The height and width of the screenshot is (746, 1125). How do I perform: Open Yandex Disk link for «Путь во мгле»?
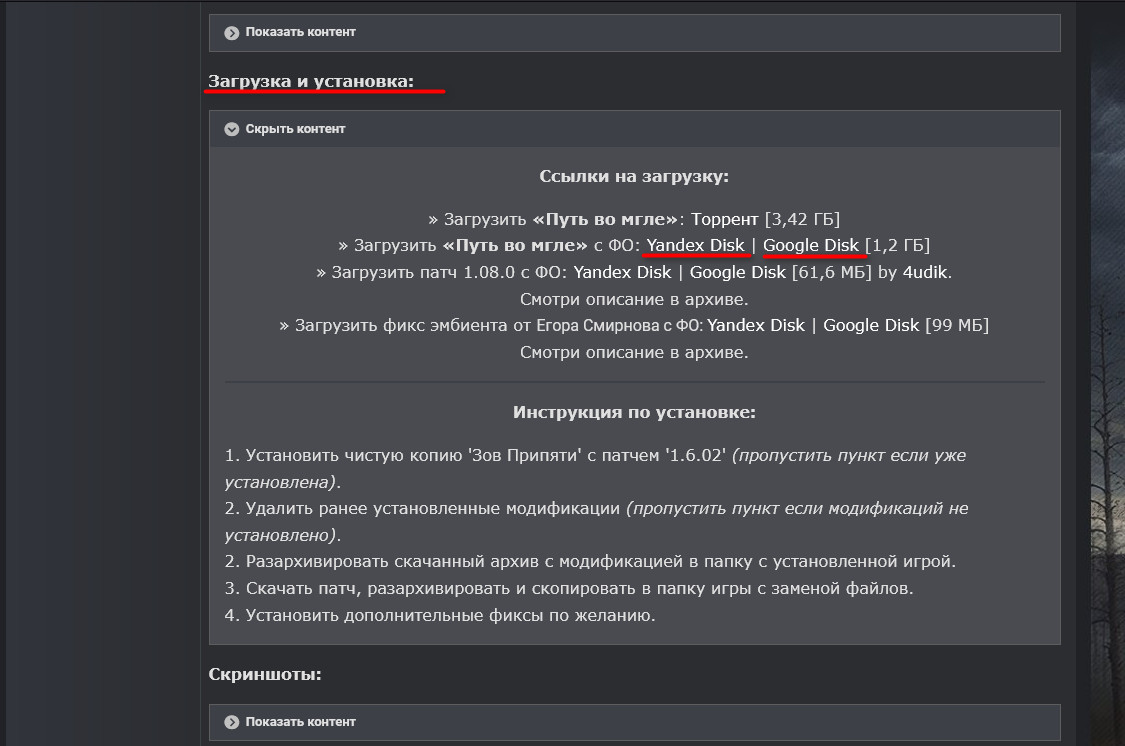(695, 245)
